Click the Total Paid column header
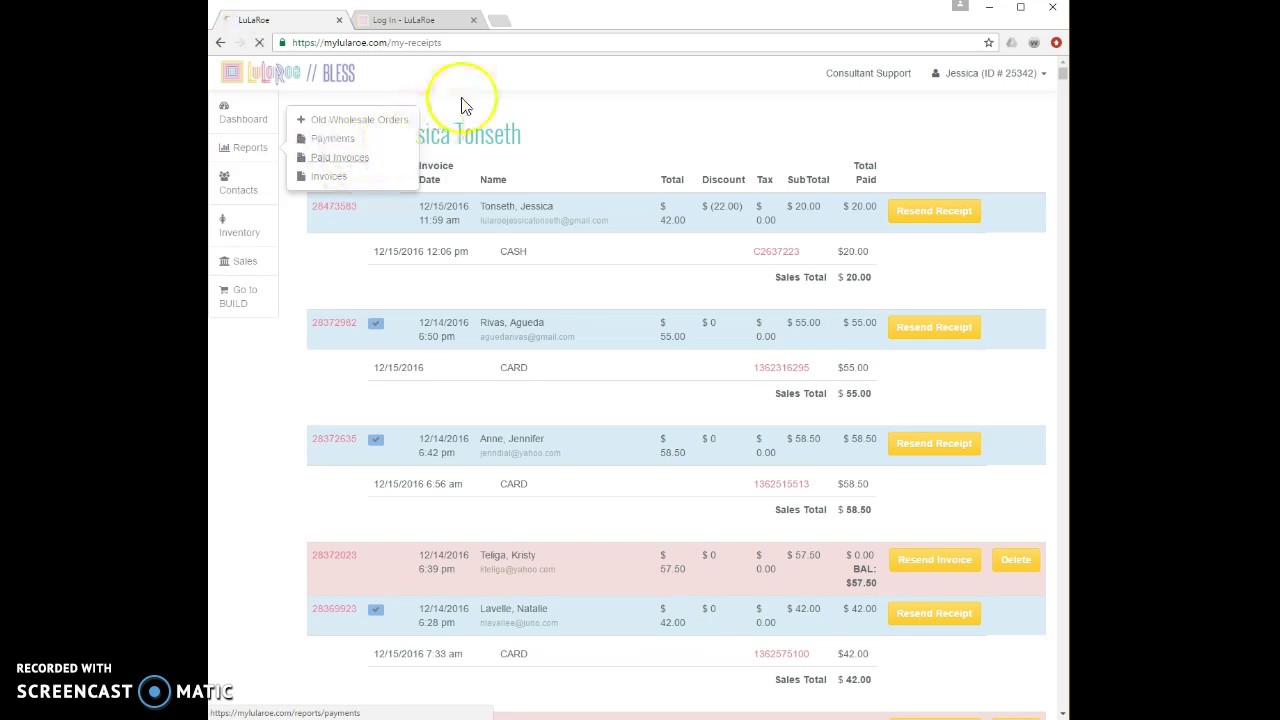The image size is (1280, 720). click(x=865, y=173)
